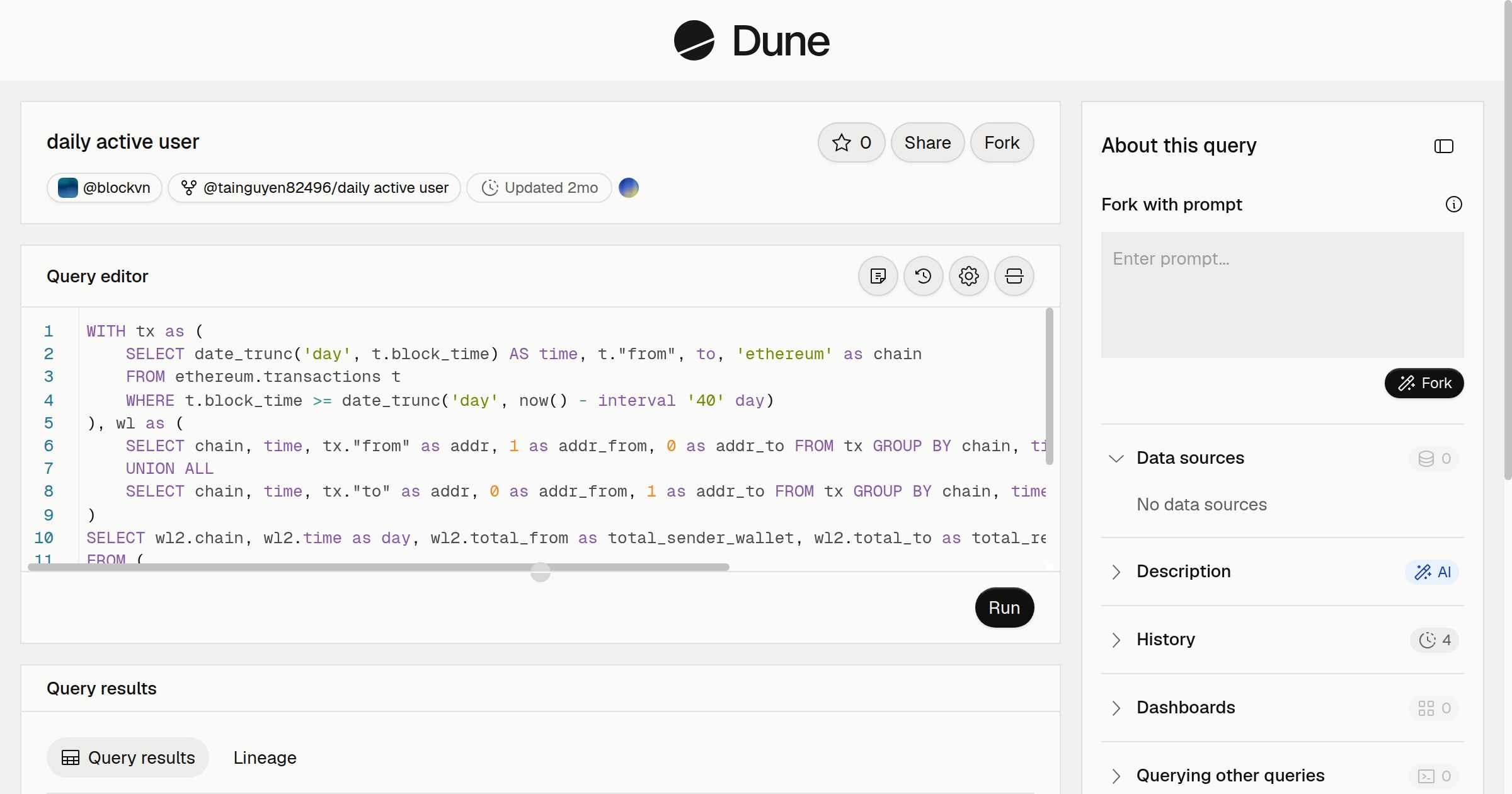Expand the Description section
This screenshot has width=1512, height=794.
(x=1116, y=572)
